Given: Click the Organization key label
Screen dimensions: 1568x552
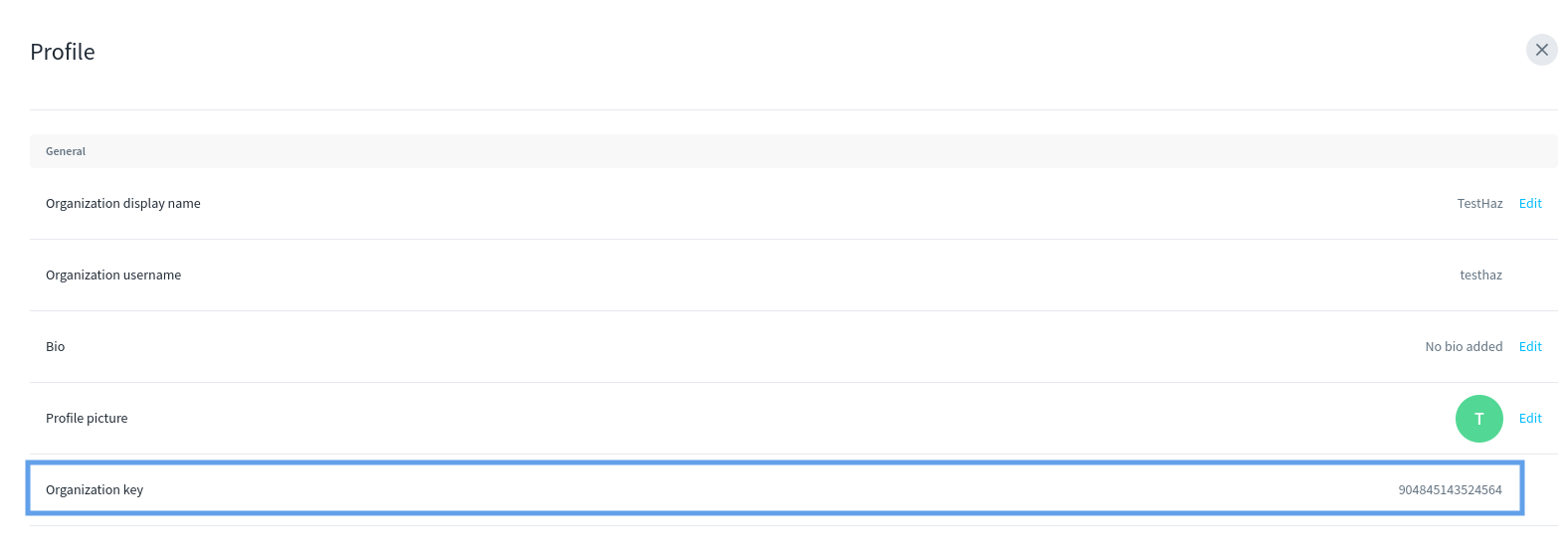Looking at the screenshot, I should pos(95,490).
